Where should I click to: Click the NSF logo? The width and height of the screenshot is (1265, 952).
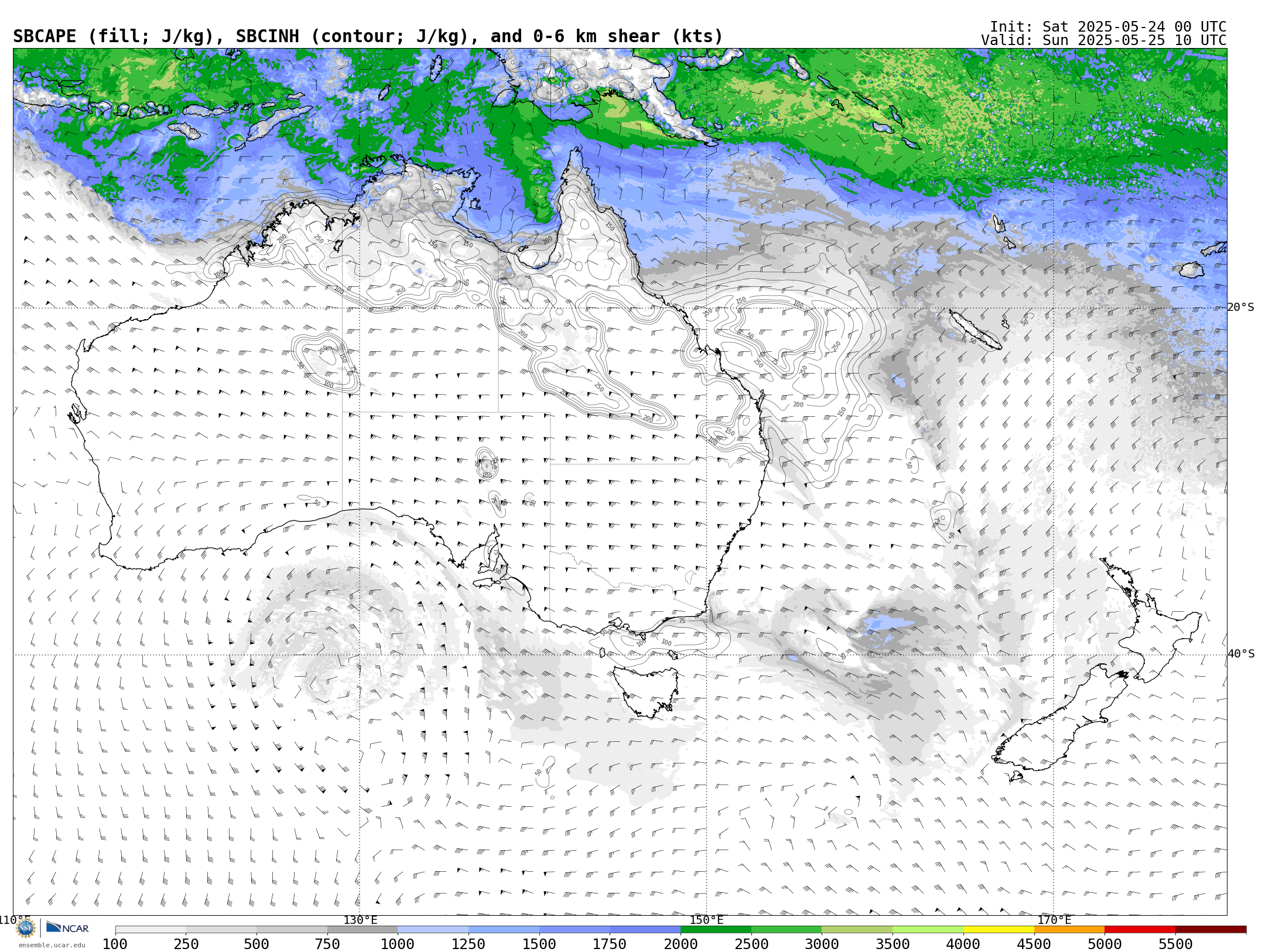click(26, 928)
